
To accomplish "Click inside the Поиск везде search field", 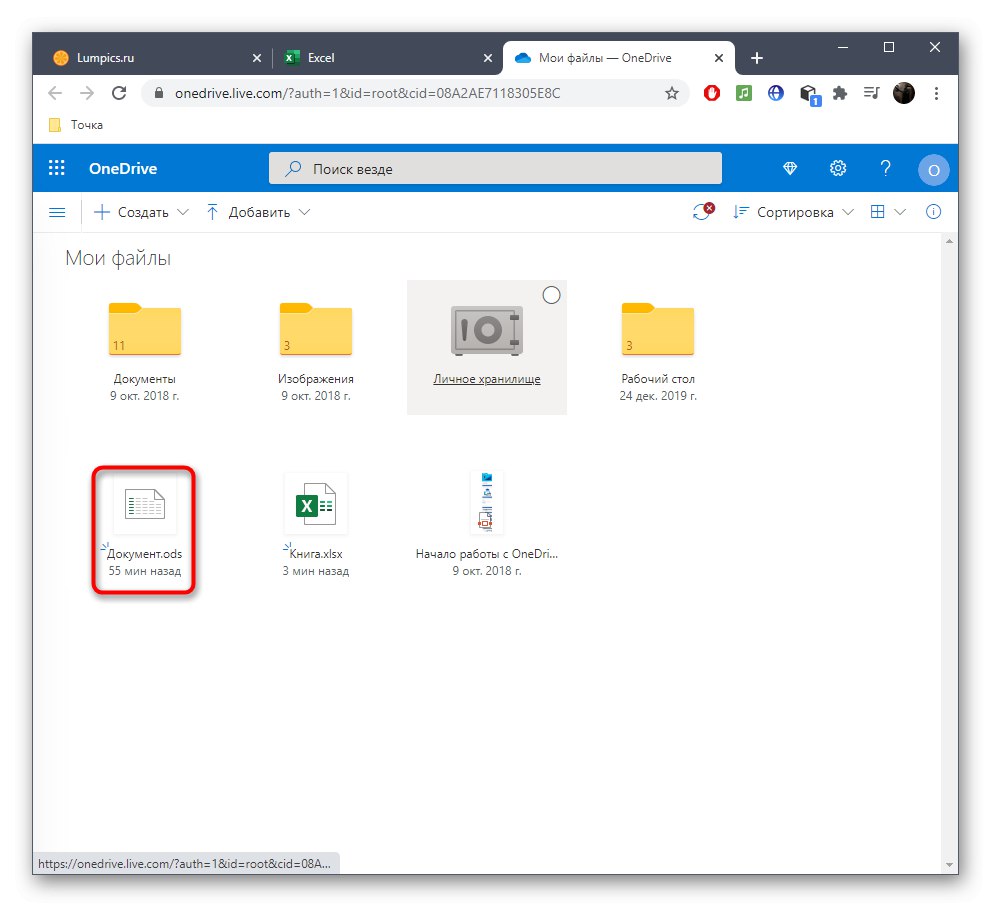I will [x=495, y=168].
